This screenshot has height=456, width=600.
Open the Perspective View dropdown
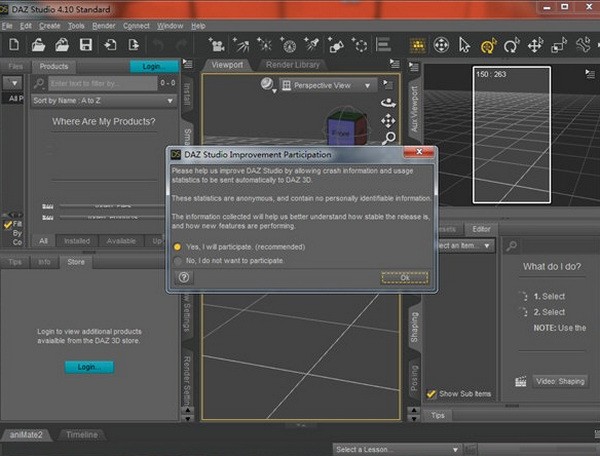coord(326,85)
